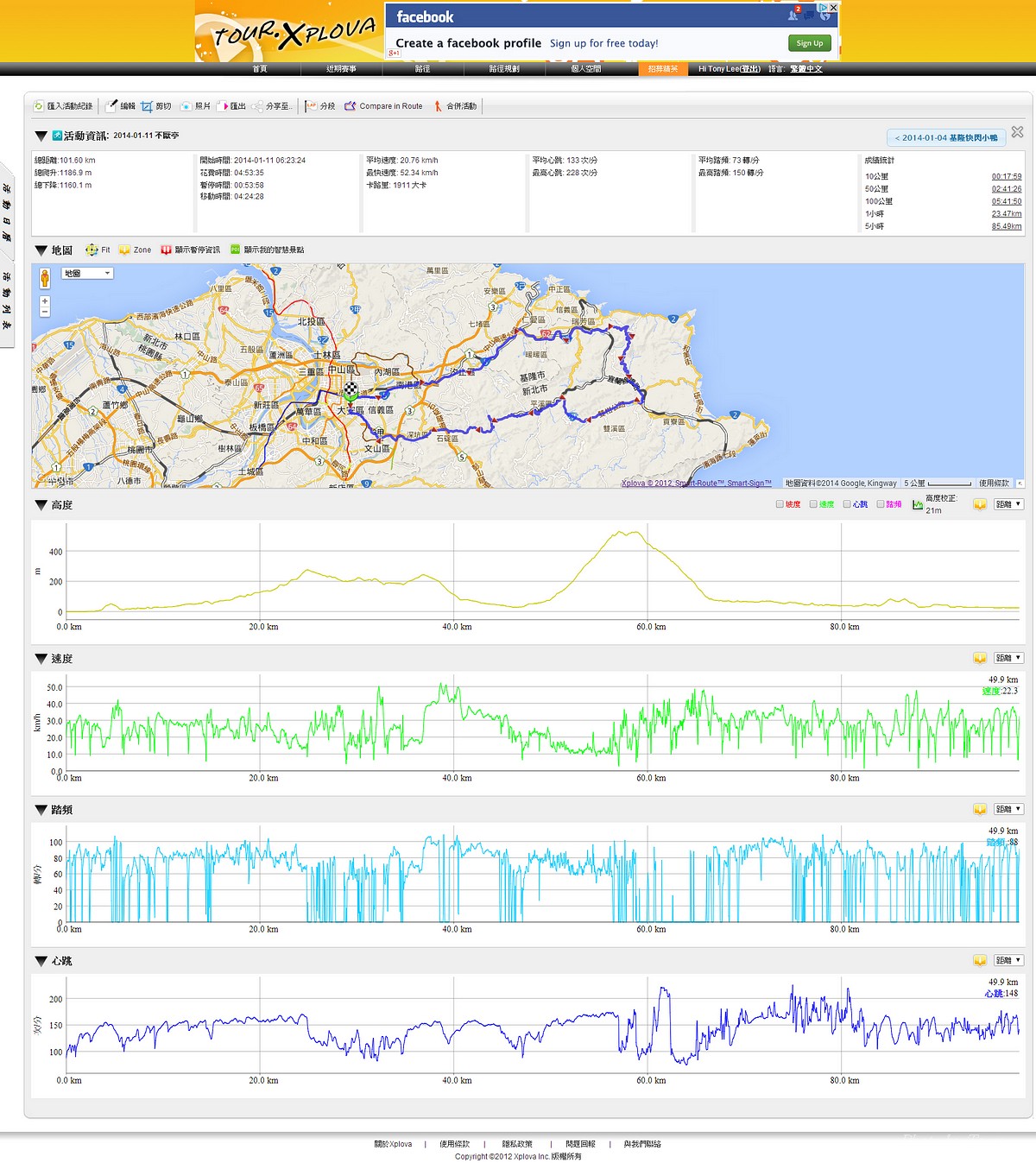1036x1163 pixels.
Task: Click the 匯出 export icon
Action: (223, 106)
